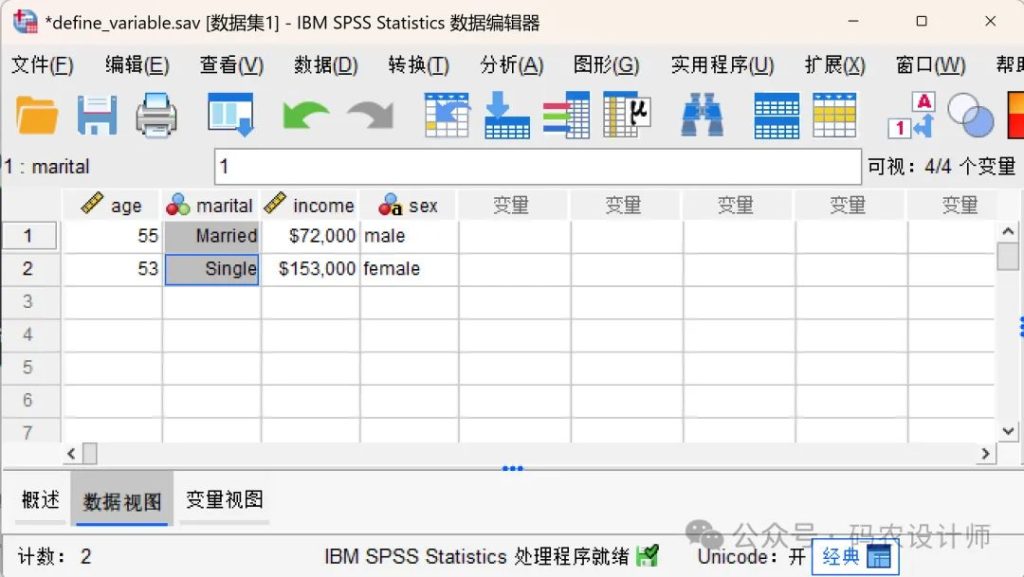
Task: Click the Print icon in the toolbar
Action: (x=156, y=115)
